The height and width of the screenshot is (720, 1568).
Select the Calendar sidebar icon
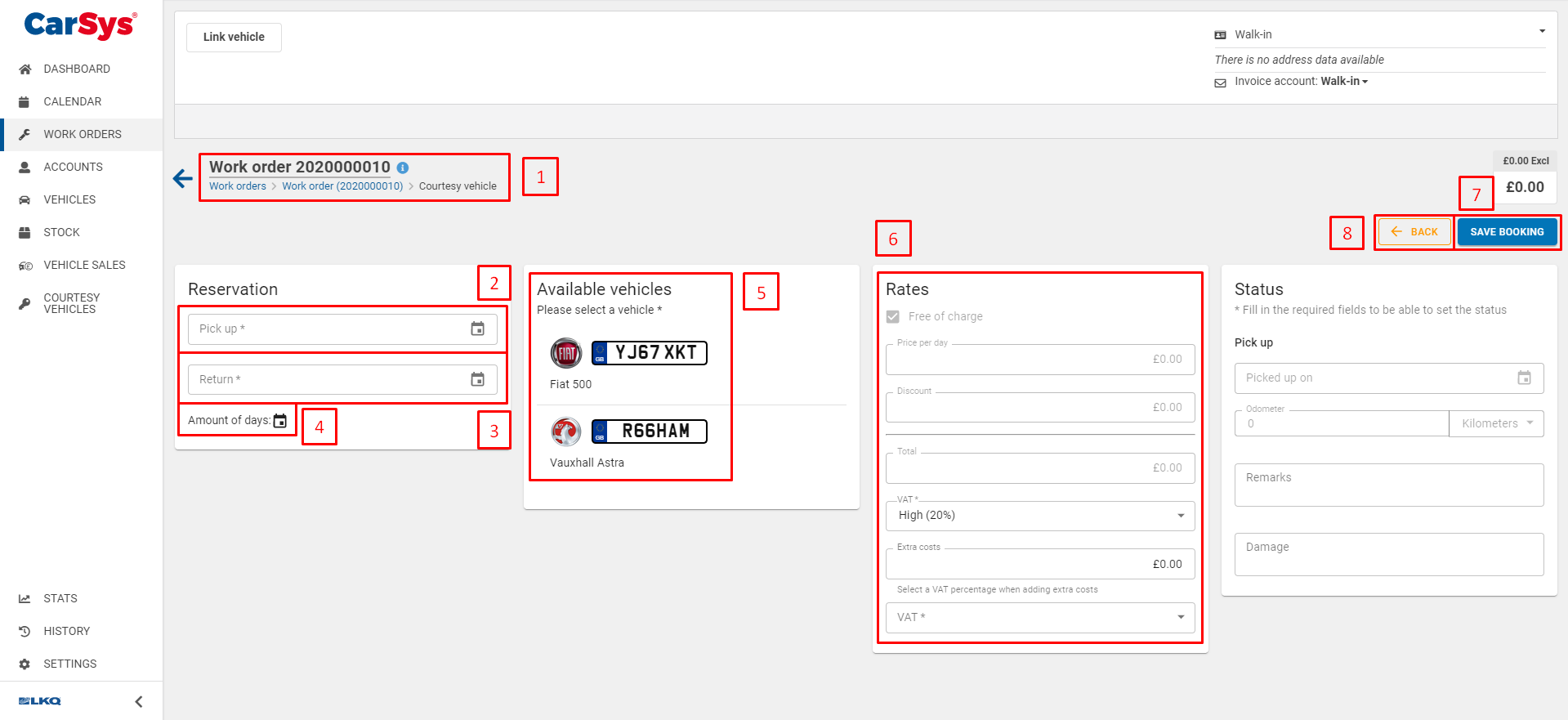(x=25, y=101)
